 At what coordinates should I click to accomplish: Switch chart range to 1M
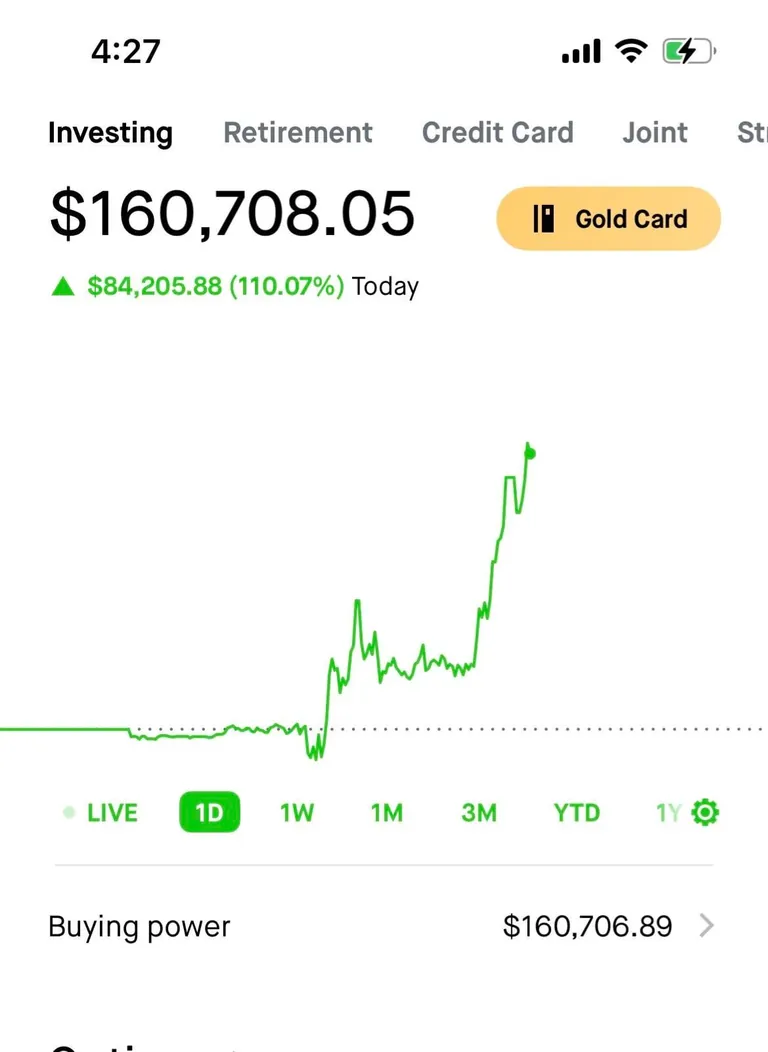click(x=386, y=812)
